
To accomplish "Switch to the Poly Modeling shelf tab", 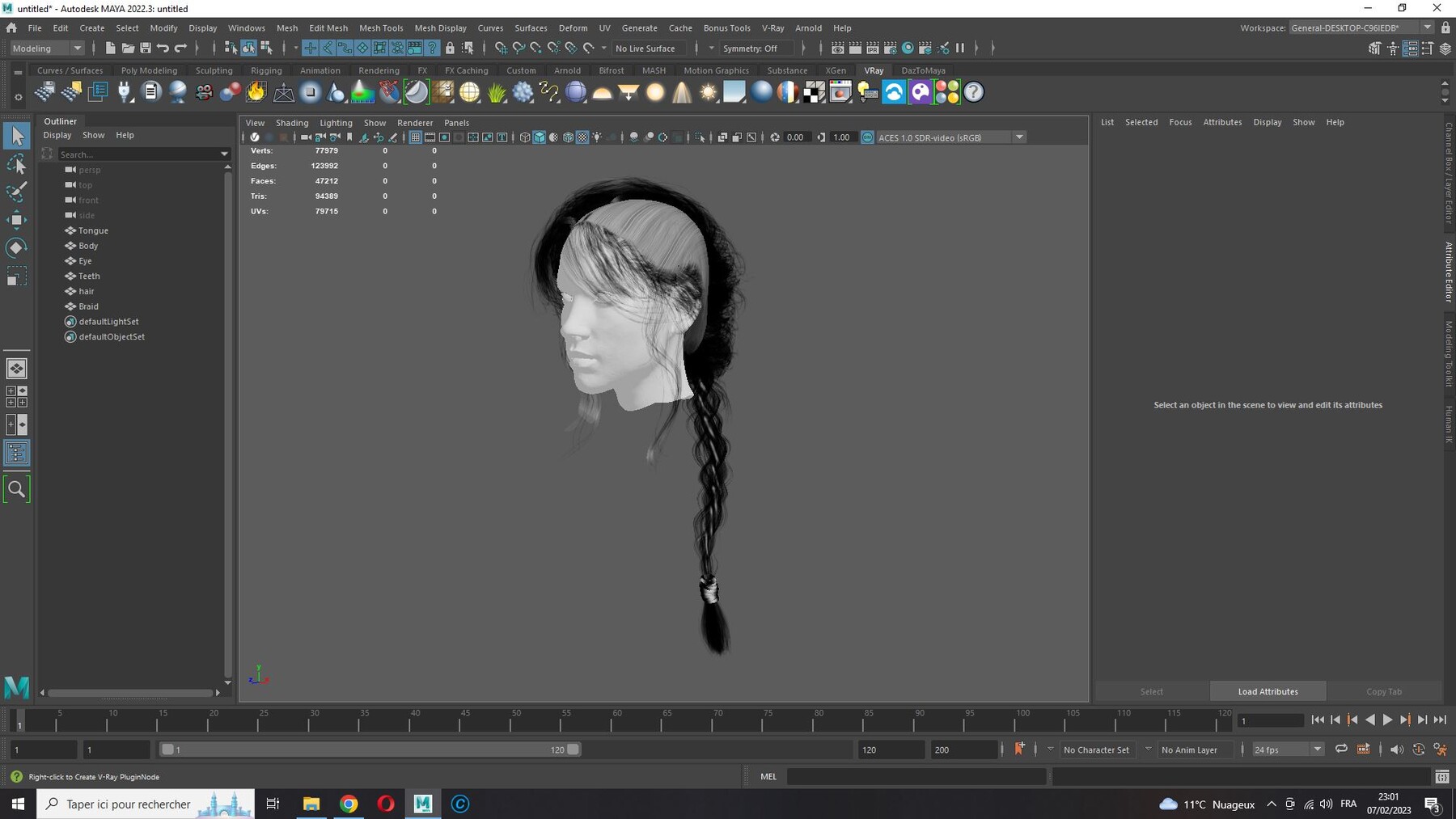I will (149, 70).
